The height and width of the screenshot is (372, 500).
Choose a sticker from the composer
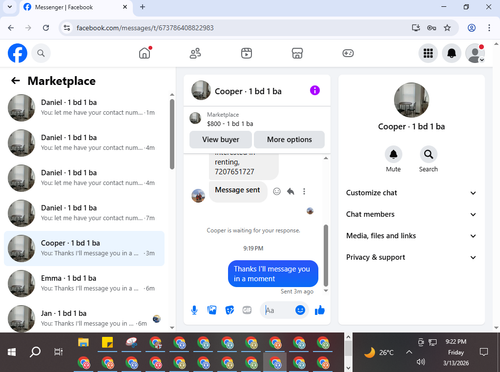click(230, 310)
